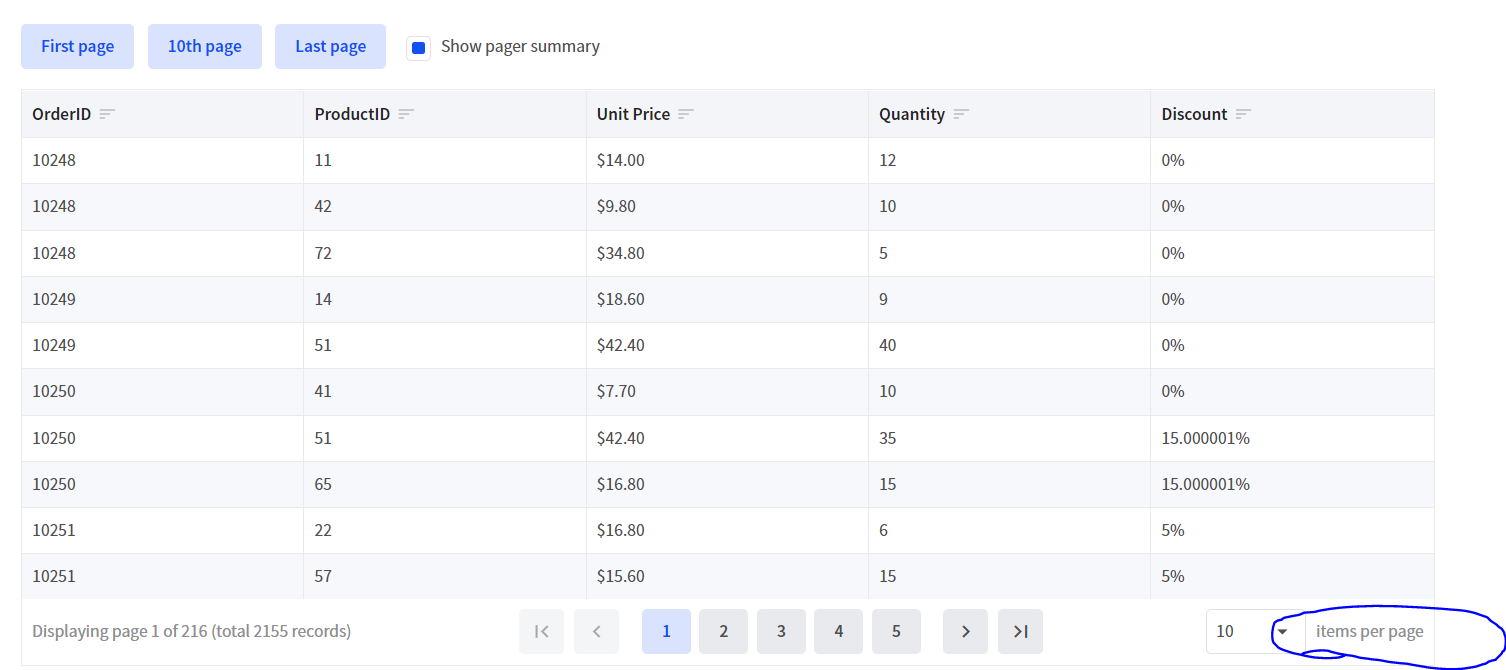Click the Quantity column sort icon
1506x670 pixels.
pyautogui.click(x=961, y=114)
